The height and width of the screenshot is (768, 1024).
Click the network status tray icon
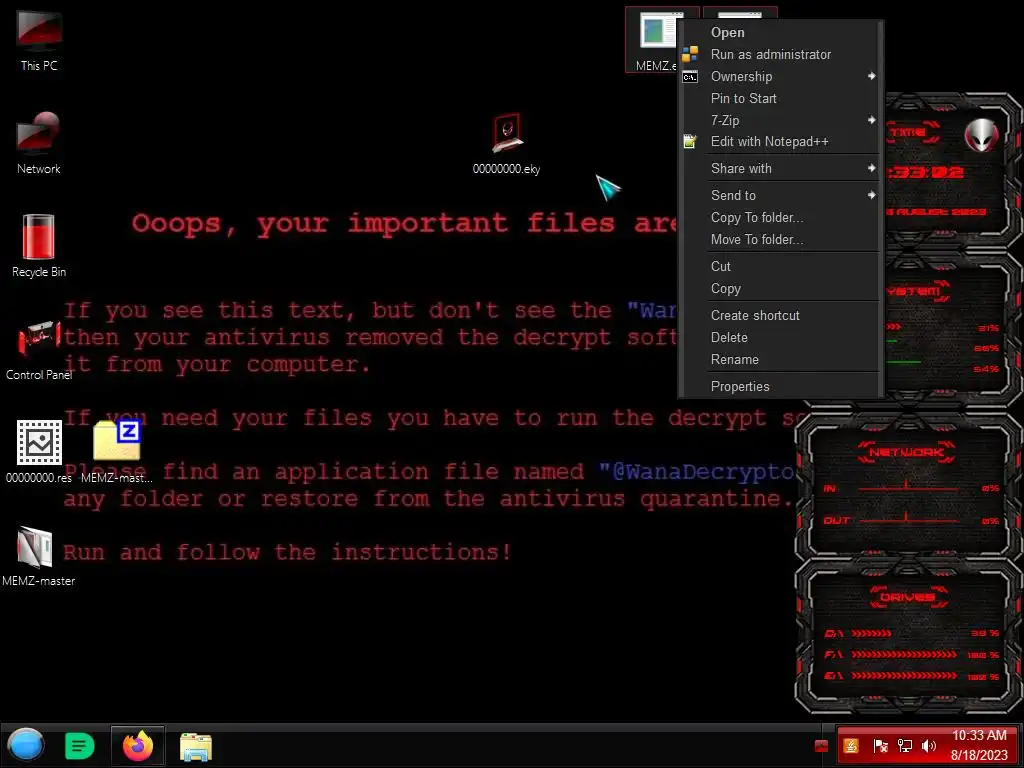point(904,745)
